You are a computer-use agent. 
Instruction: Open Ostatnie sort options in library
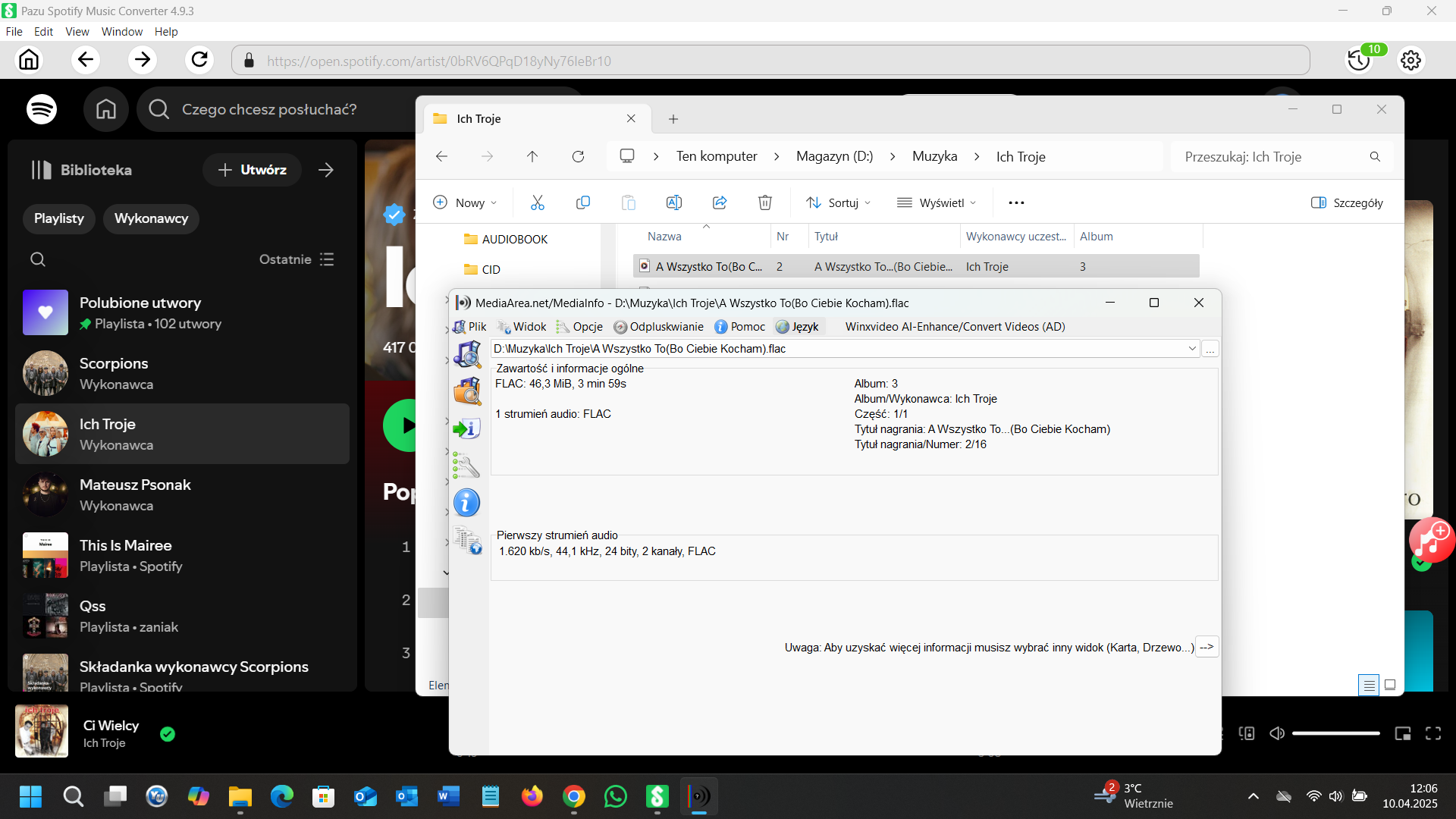[x=297, y=259]
